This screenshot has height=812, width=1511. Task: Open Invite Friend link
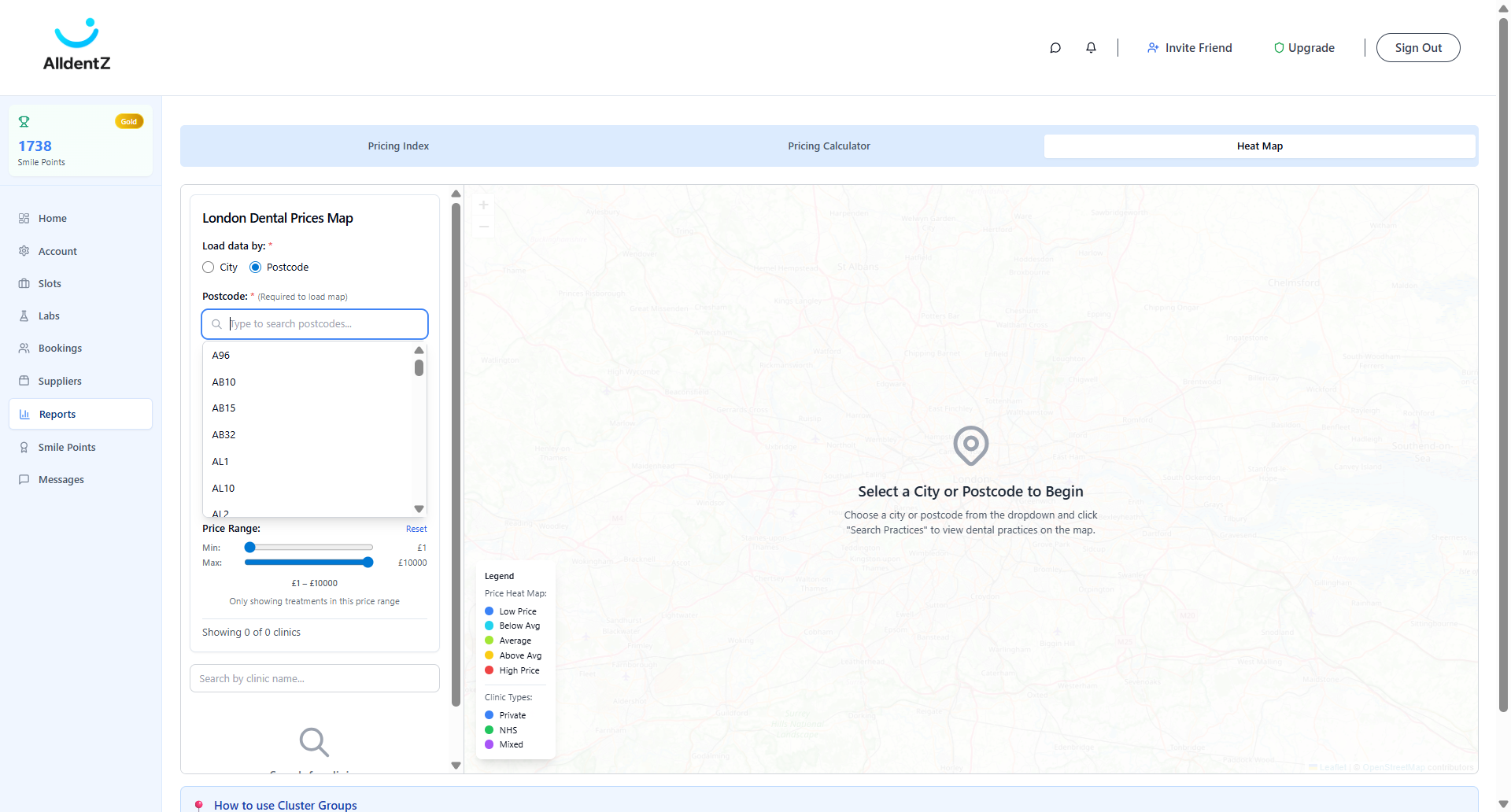1189,48
